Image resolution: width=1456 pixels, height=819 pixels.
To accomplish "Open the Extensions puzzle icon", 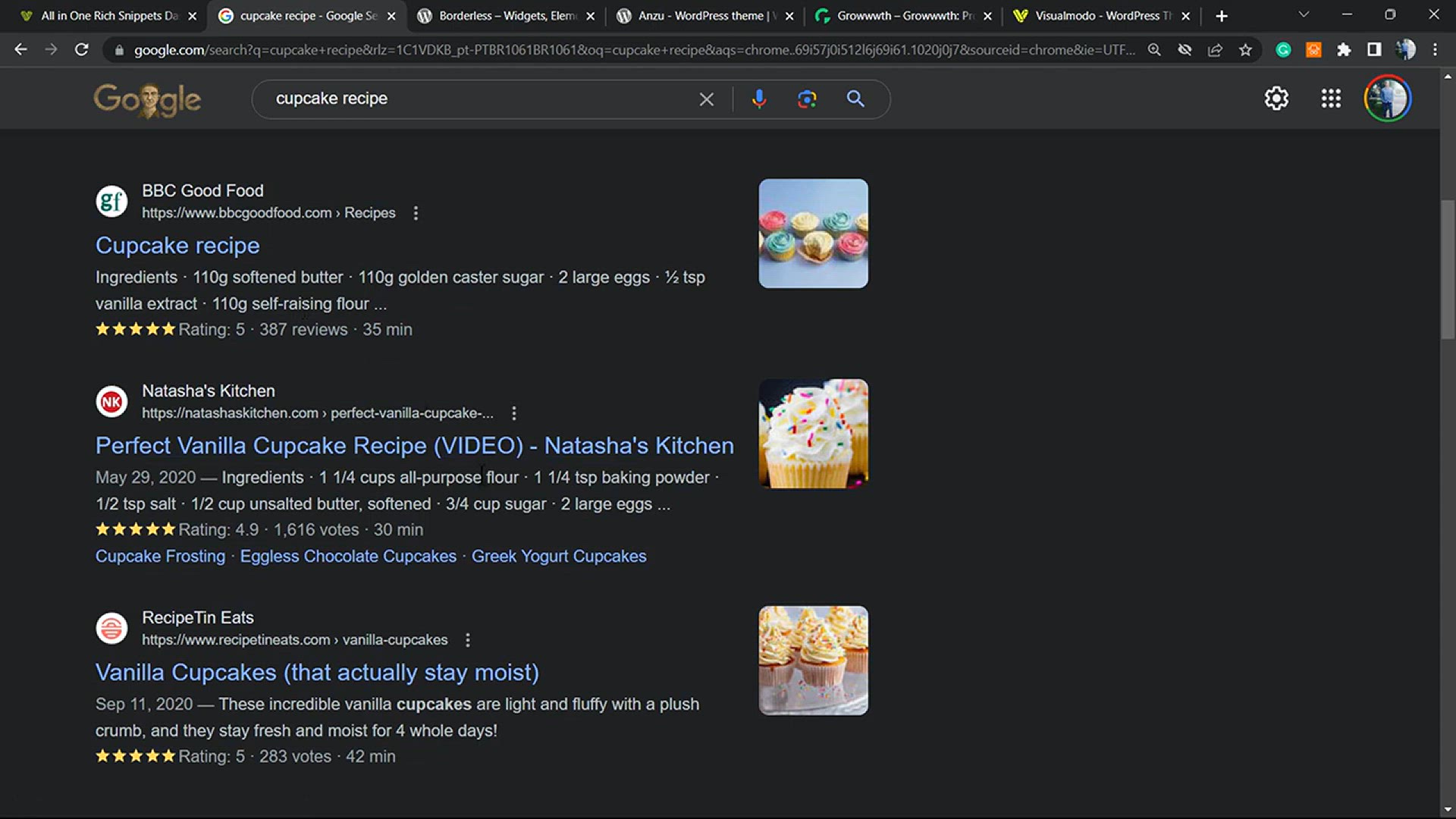I will 1344,49.
